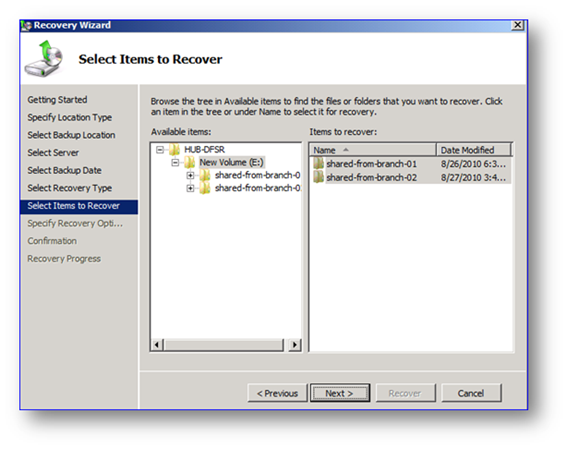Go to the Select Backup Date step
Viewport: 567px width, 449px height.
[64, 170]
